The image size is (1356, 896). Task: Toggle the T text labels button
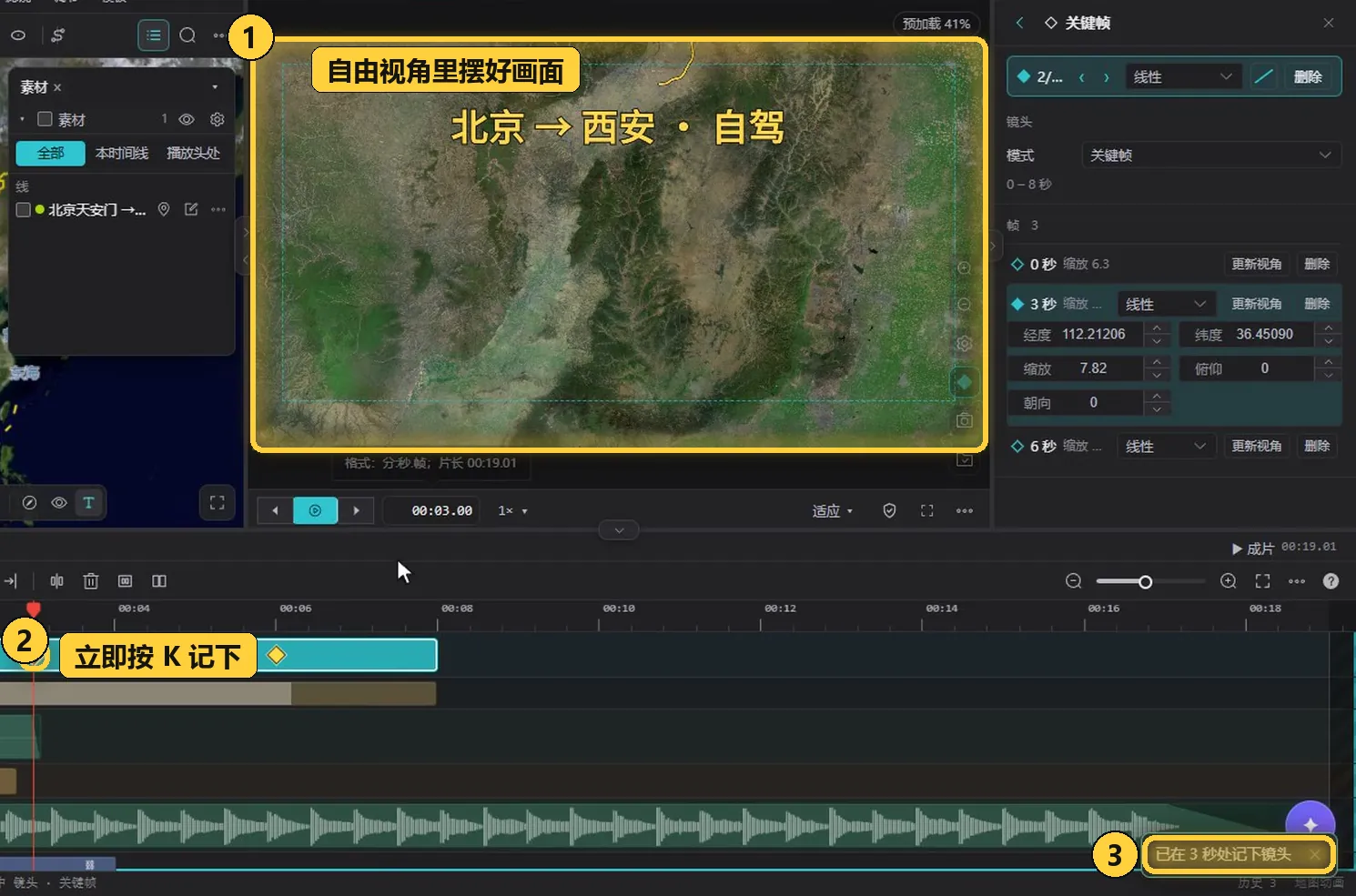(x=88, y=502)
